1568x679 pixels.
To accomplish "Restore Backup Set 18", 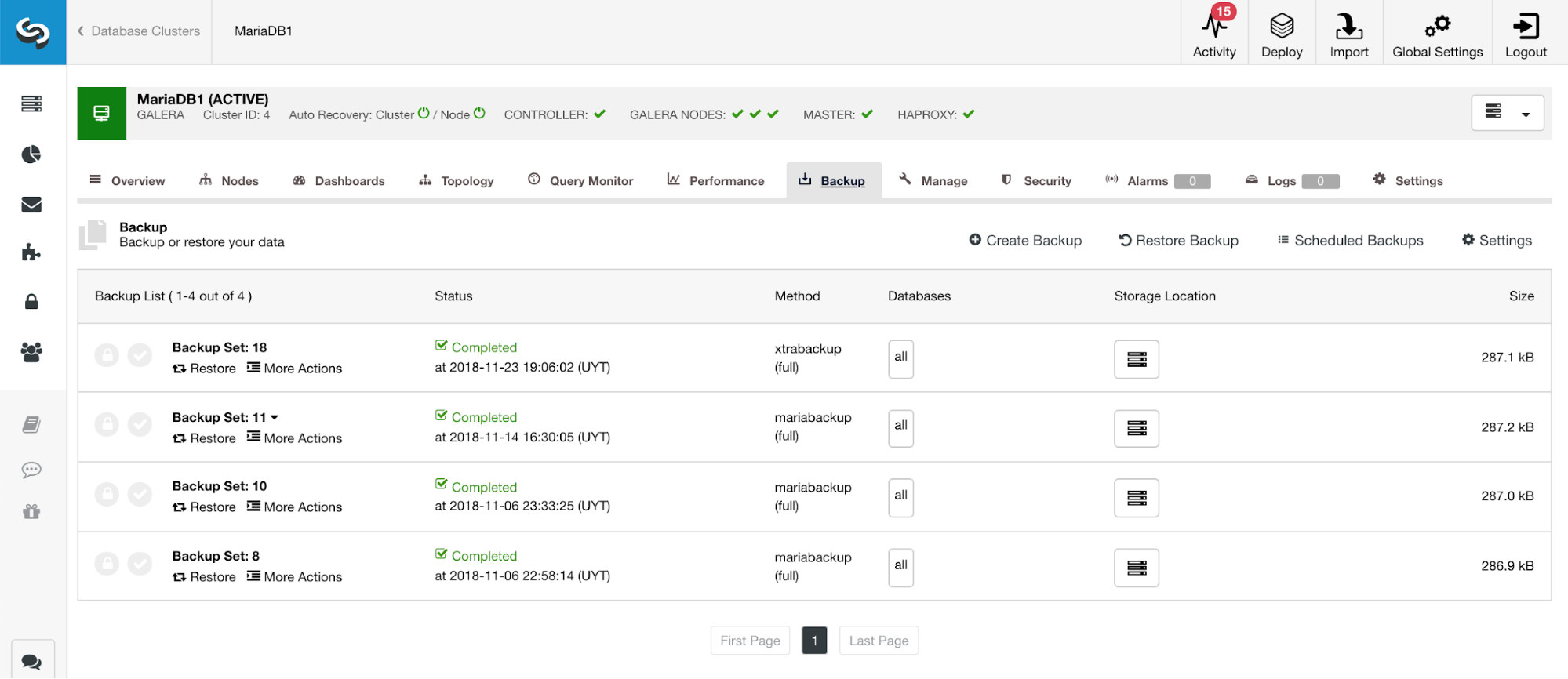I will pos(204,369).
